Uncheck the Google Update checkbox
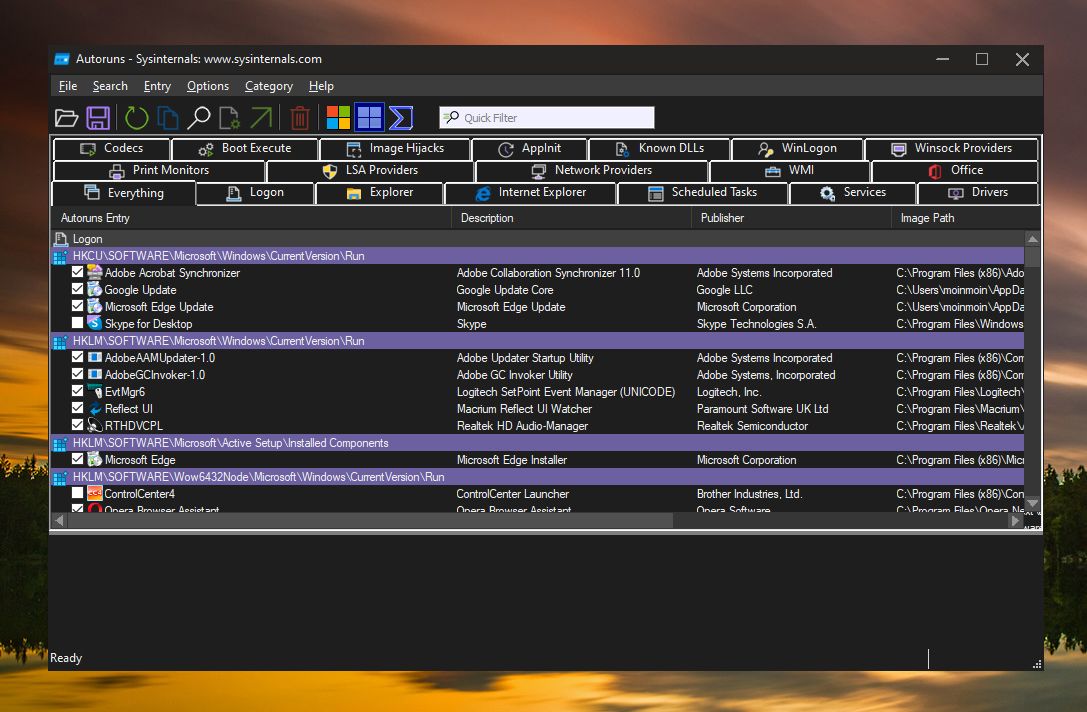The image size is (1087, 712). click(x=78, y=289)
